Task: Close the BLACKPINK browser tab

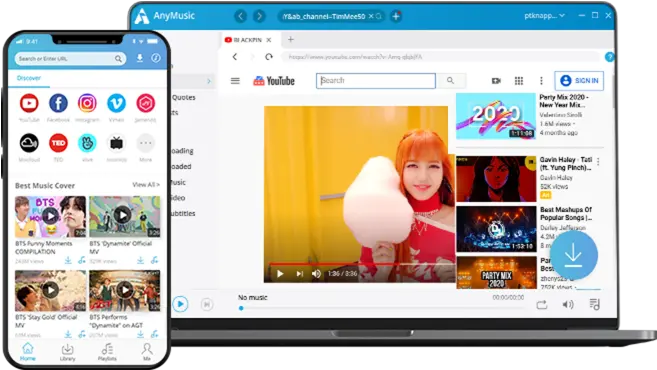Action: tap(269, 40)
